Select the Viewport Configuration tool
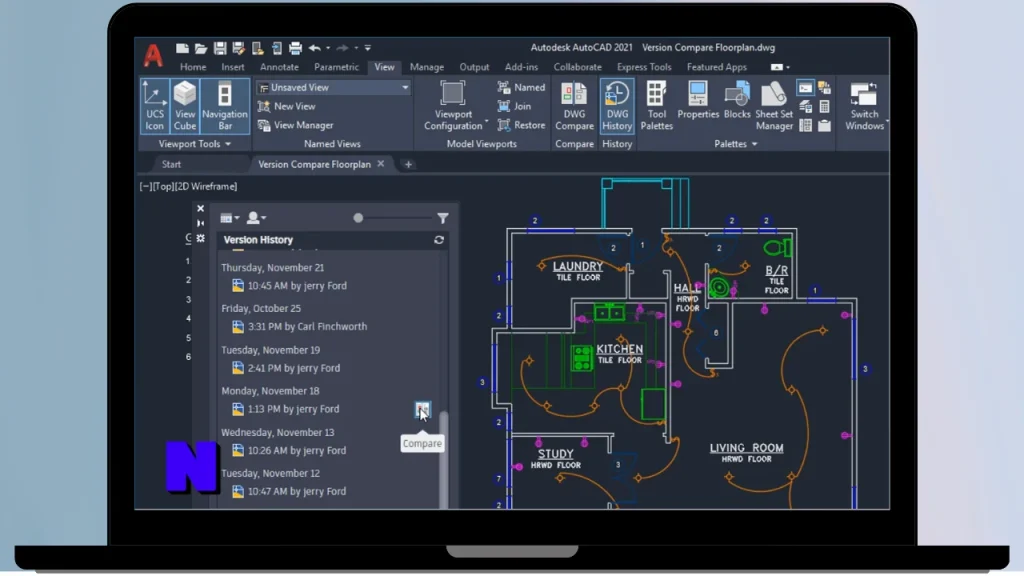This screenshot has height=576, width=1024. click(452, 105)
